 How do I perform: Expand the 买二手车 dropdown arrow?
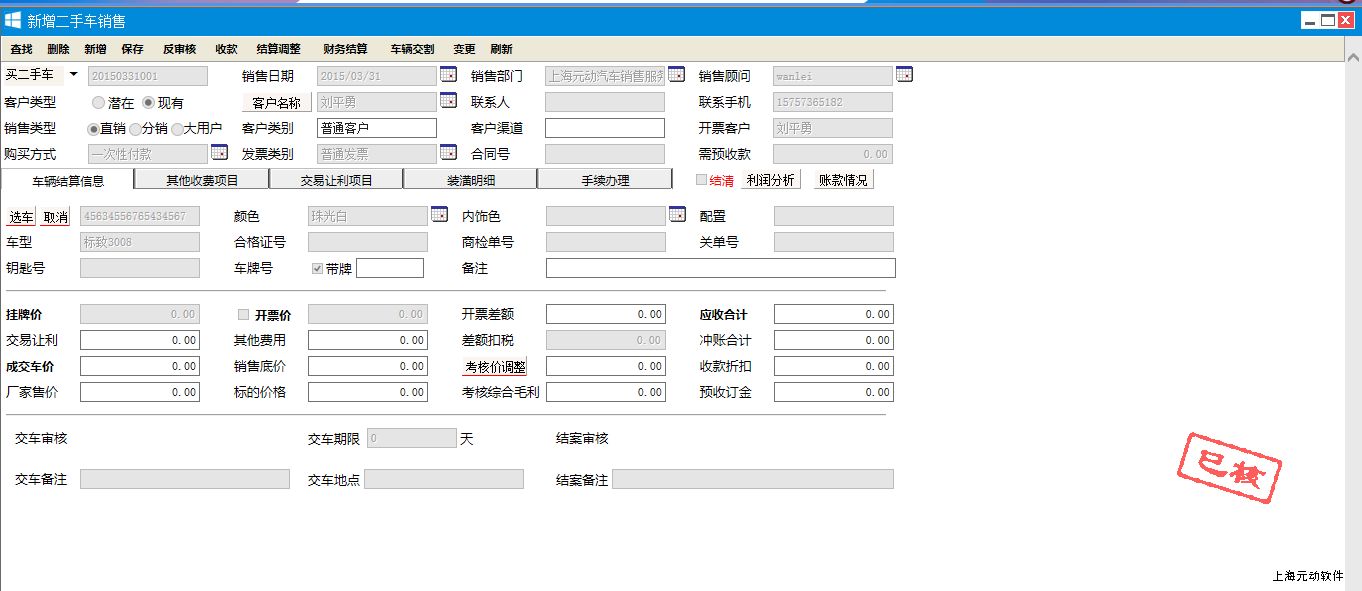click(x=73, y=75)
